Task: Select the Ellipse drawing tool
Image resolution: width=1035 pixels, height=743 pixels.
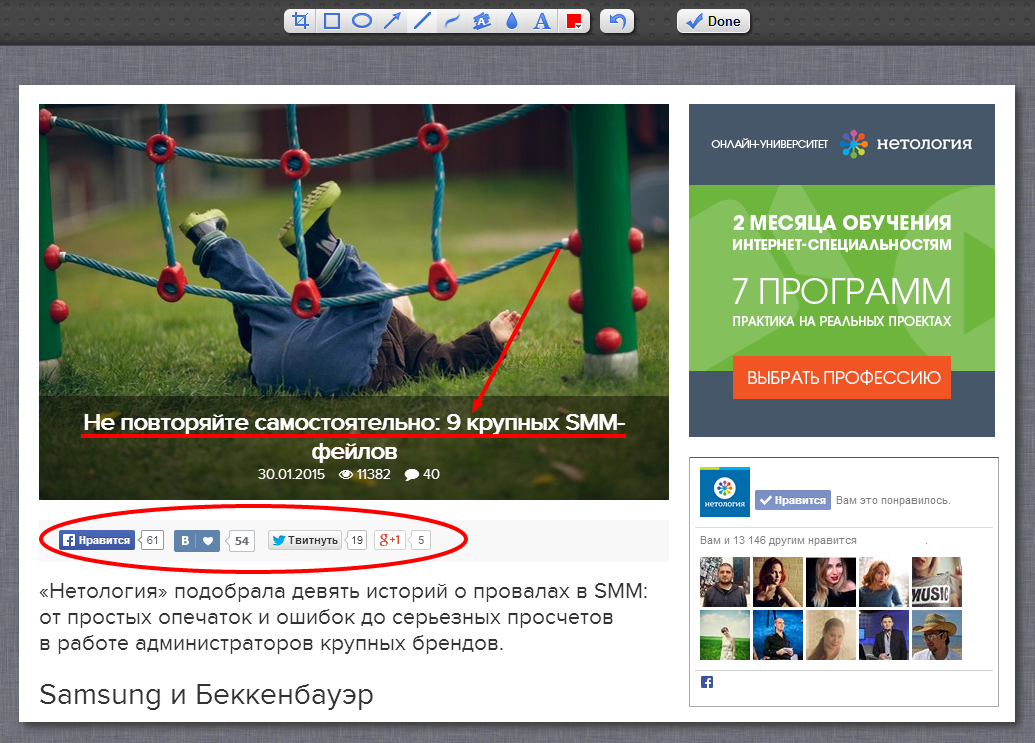Action: (362, 20)
